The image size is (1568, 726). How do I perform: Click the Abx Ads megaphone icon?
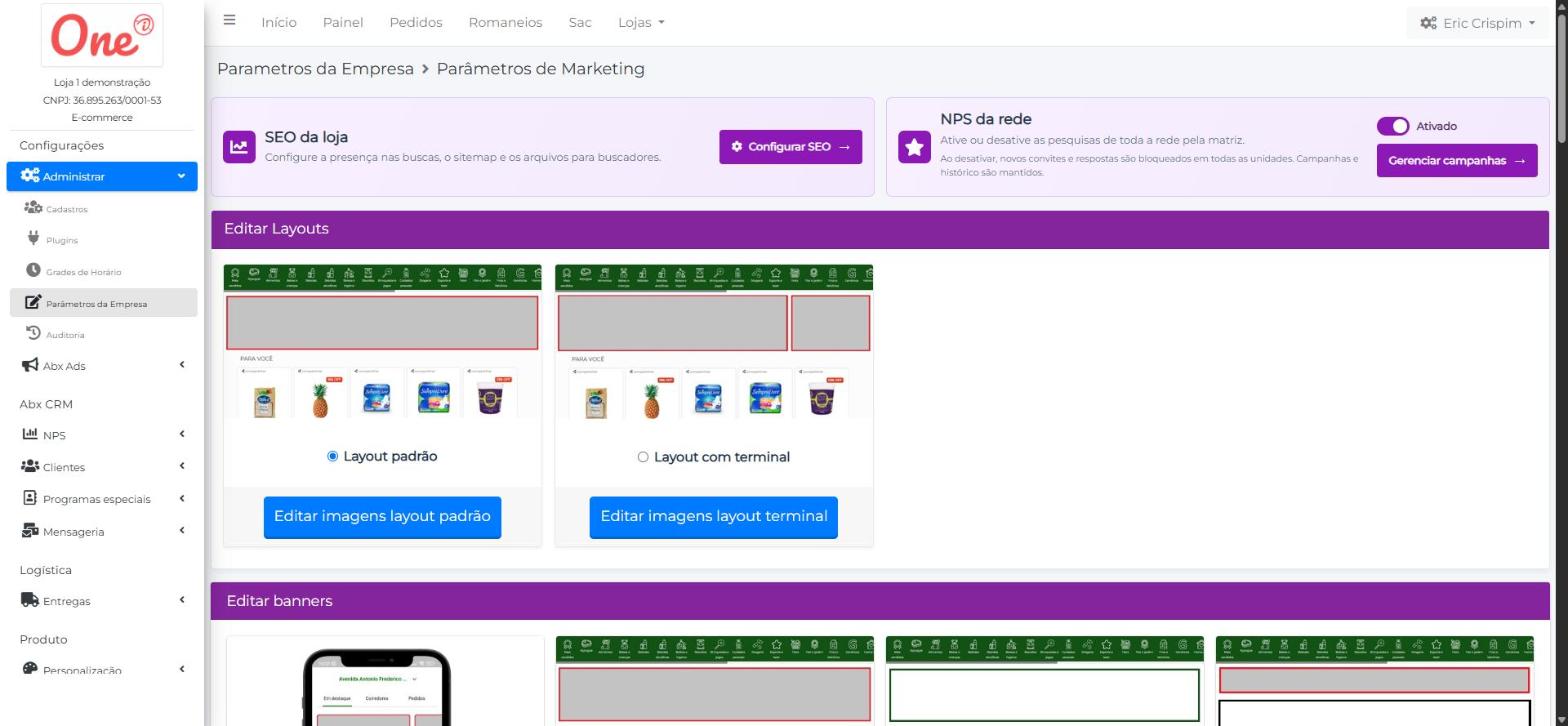point(30,365)
